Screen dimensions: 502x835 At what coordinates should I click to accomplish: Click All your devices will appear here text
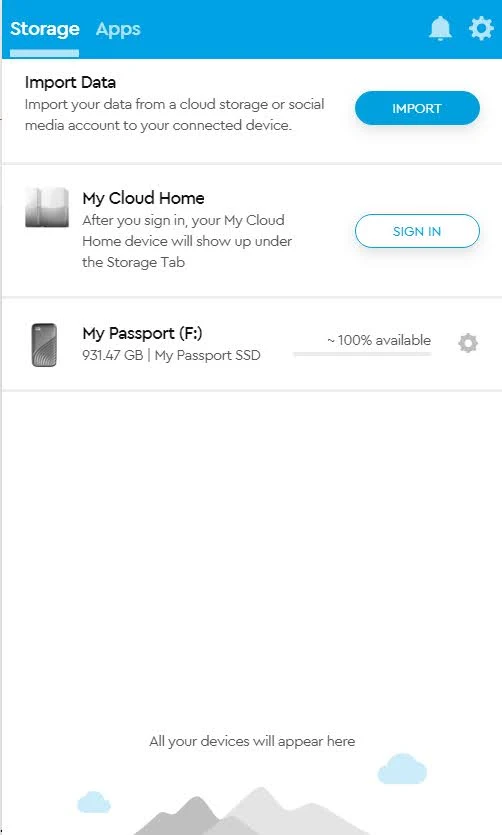tap(252, 741)
